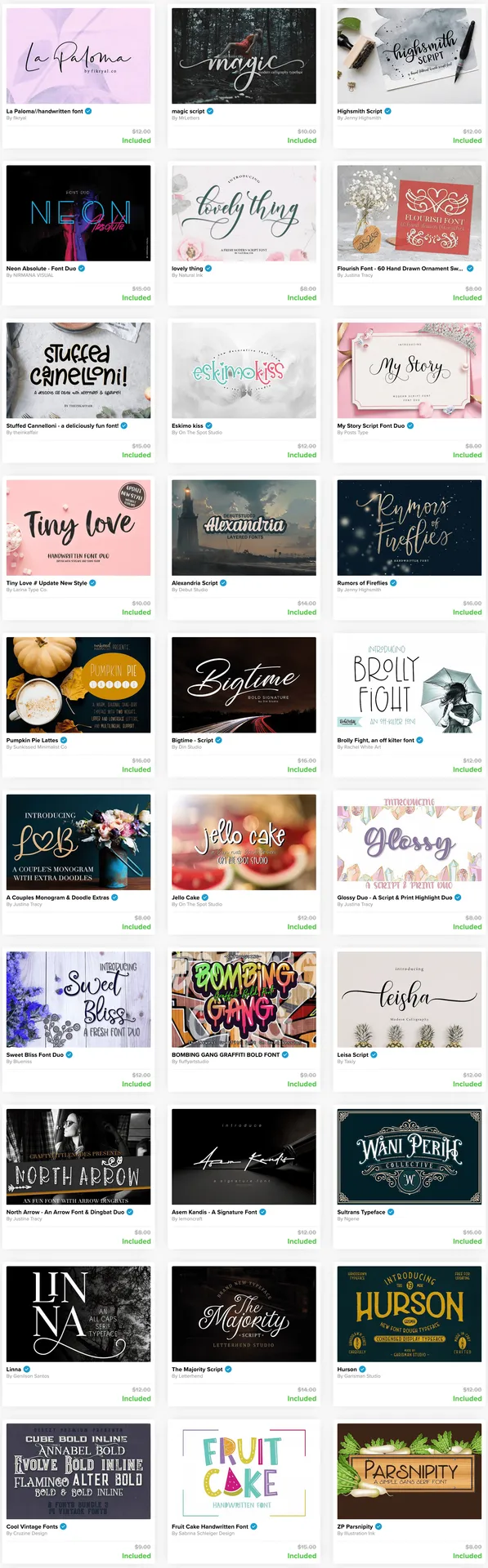Viewport: 488px width, 1568px height.
Task: Click the verified badge beside magic script
Action: coord(210,111)
